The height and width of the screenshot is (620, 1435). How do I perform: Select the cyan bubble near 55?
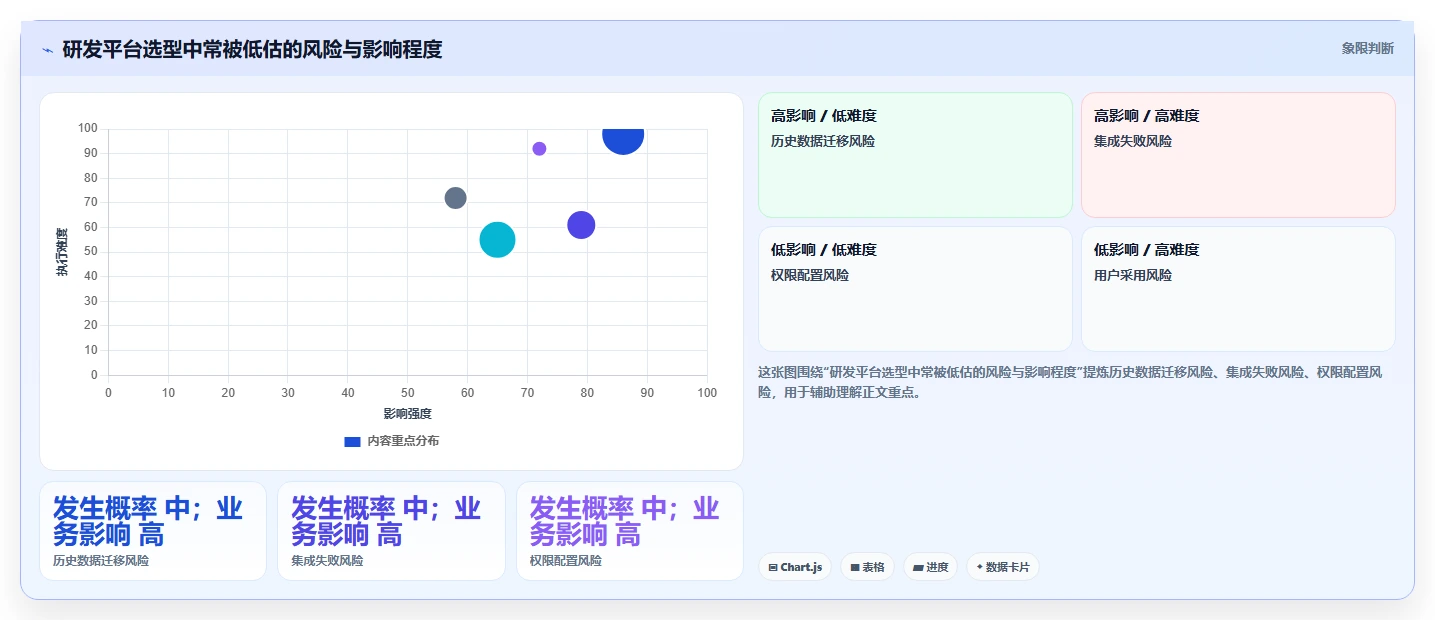[x=497, y=240]
